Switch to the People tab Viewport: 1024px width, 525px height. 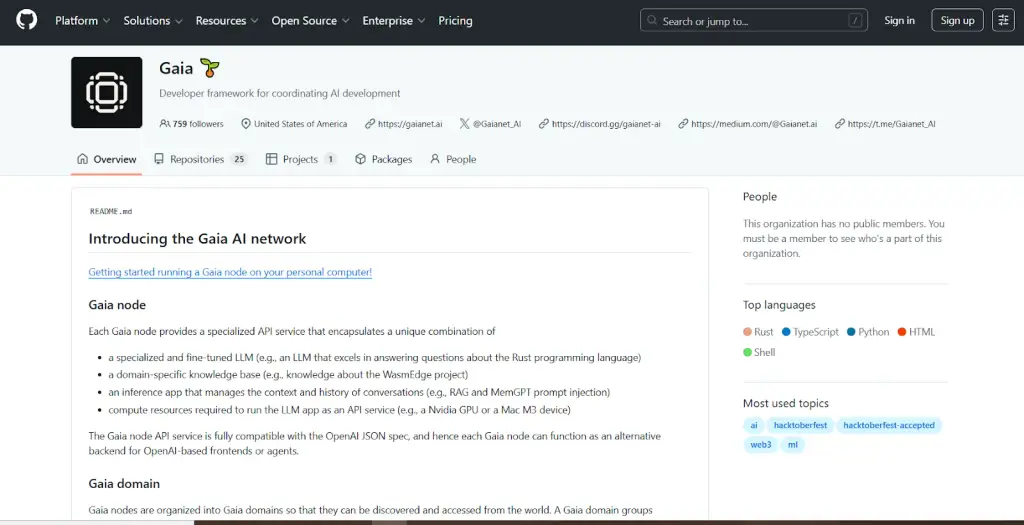(453, 159)
